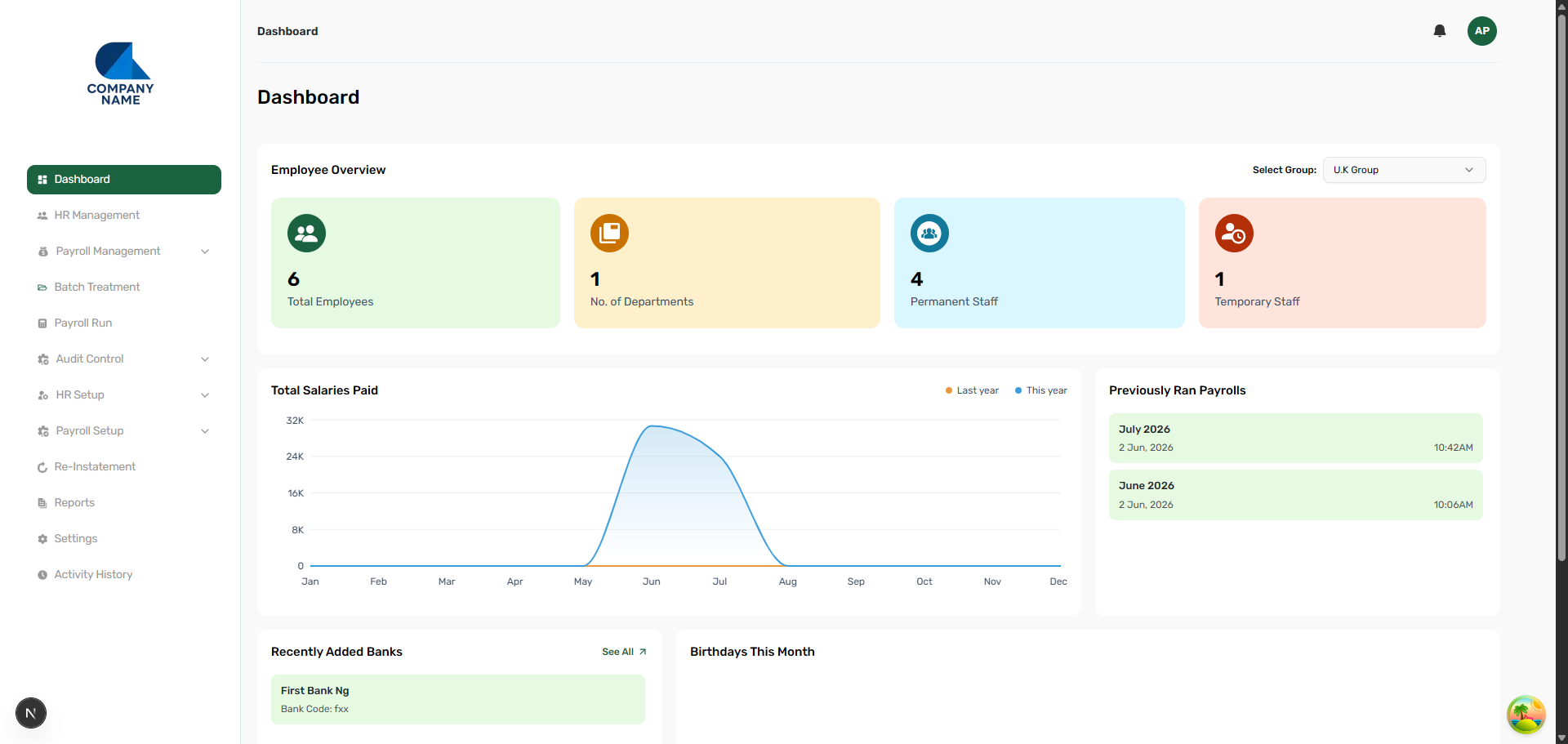Viewport: 1568px width, 744px height.
Task: Click the 32K axis value
Action: [x=295, y=421]
